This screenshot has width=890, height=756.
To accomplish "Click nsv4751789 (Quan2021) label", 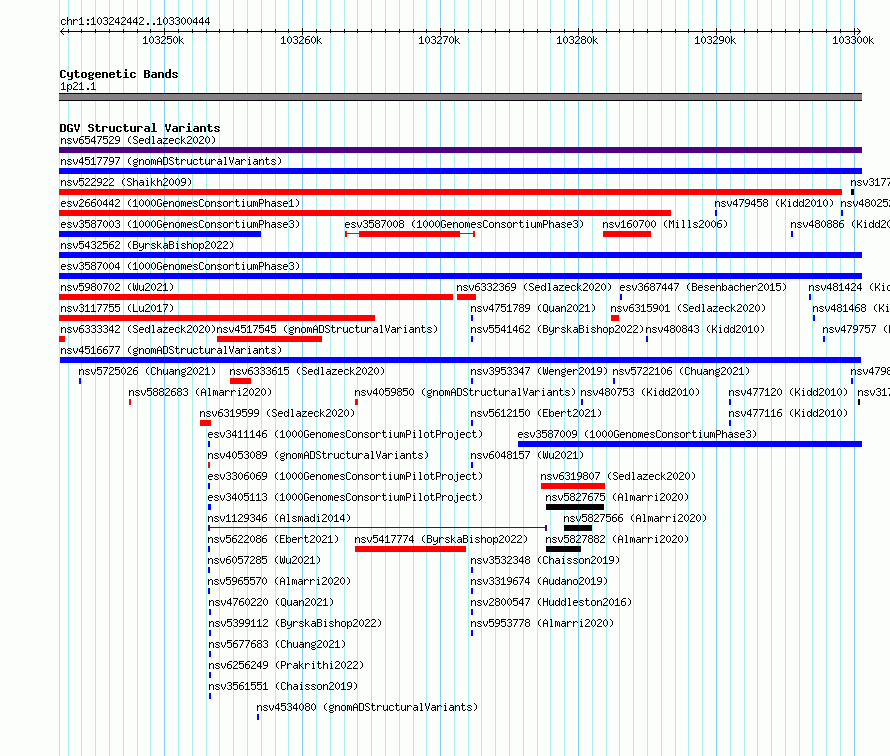I will [533, 308].
